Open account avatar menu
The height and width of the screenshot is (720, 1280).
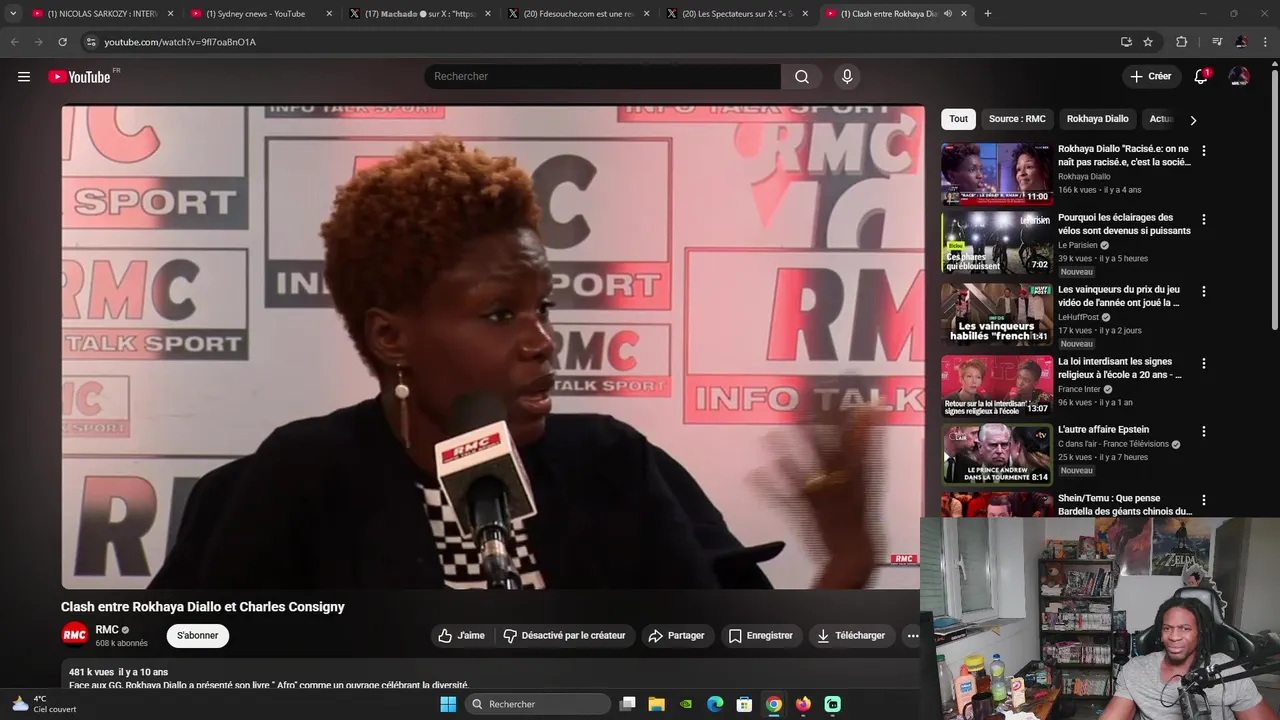coord(1239,77)
